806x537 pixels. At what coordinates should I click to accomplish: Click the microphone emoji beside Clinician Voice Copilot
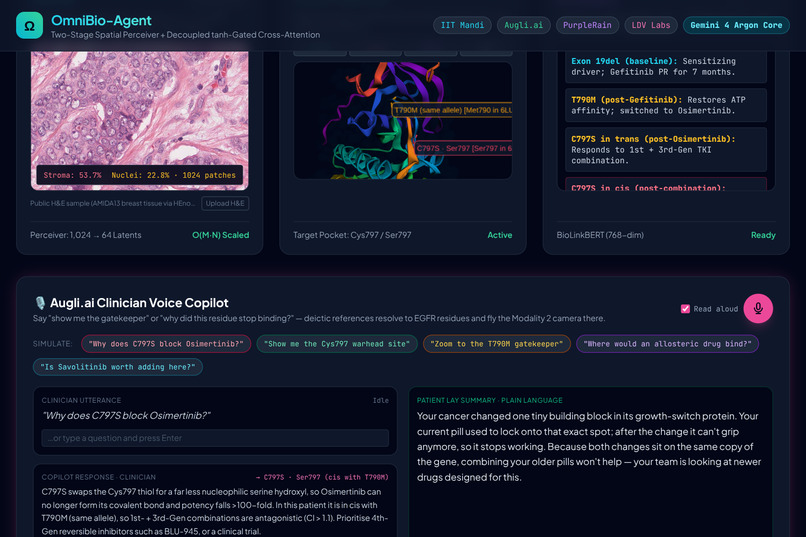pyautogui.click(x=40, y=303)
